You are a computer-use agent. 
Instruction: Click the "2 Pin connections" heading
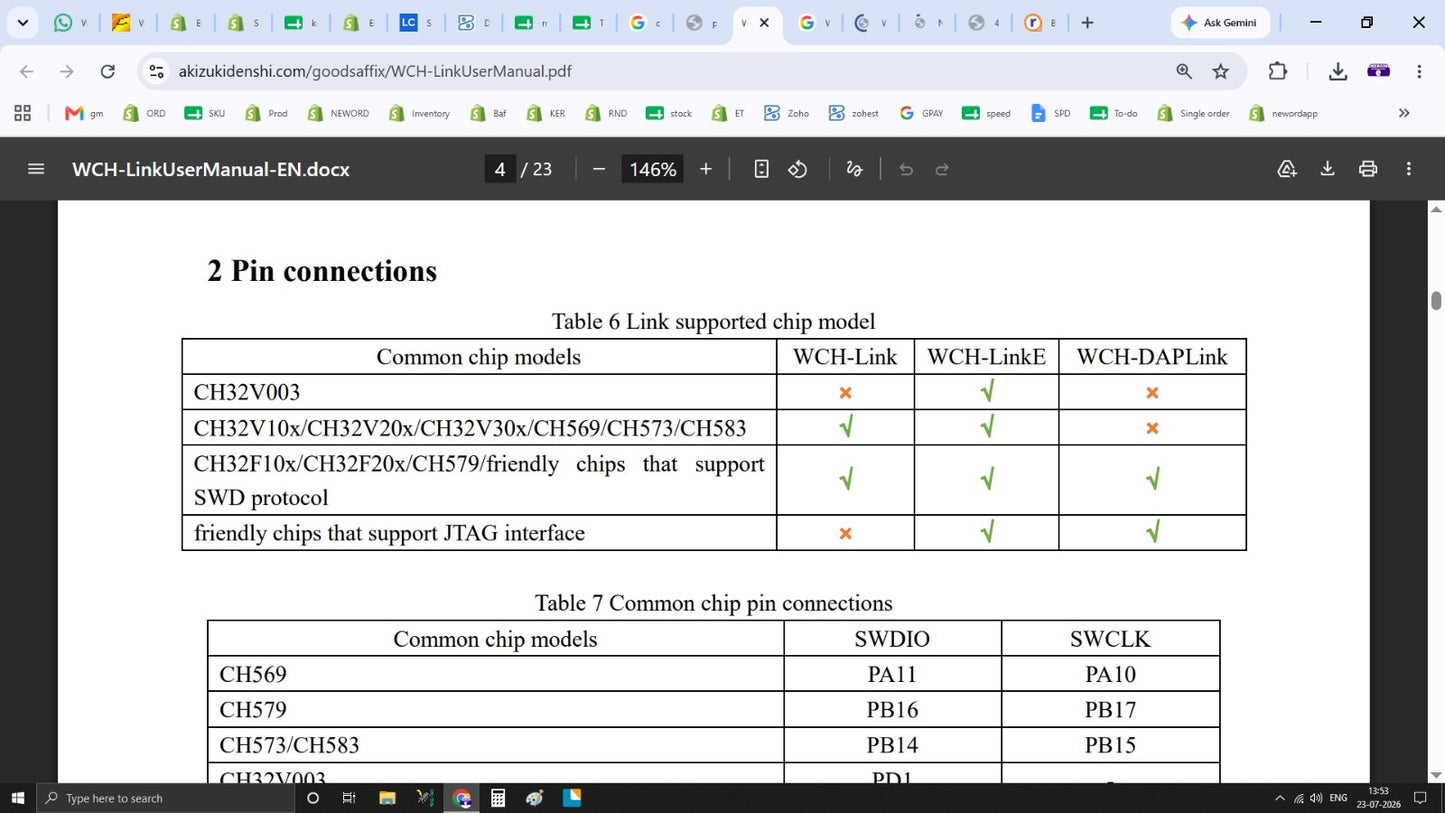click(322, 271)
